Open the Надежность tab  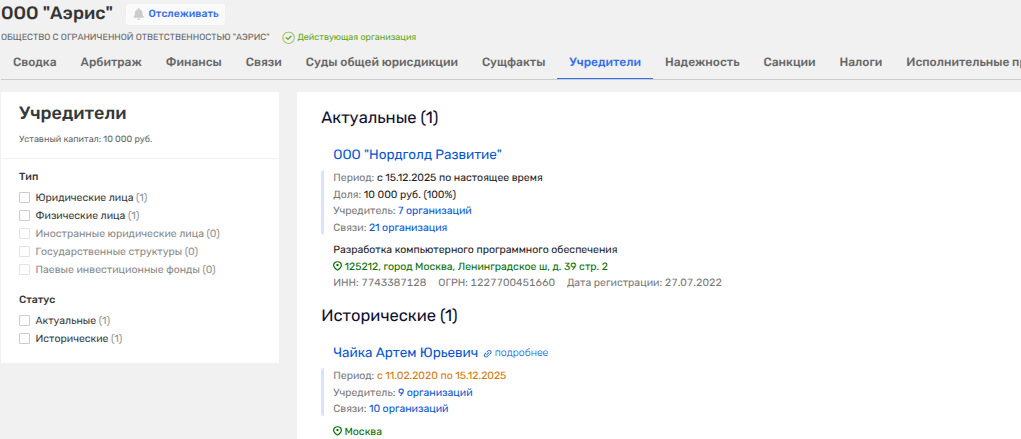point(702,62)
